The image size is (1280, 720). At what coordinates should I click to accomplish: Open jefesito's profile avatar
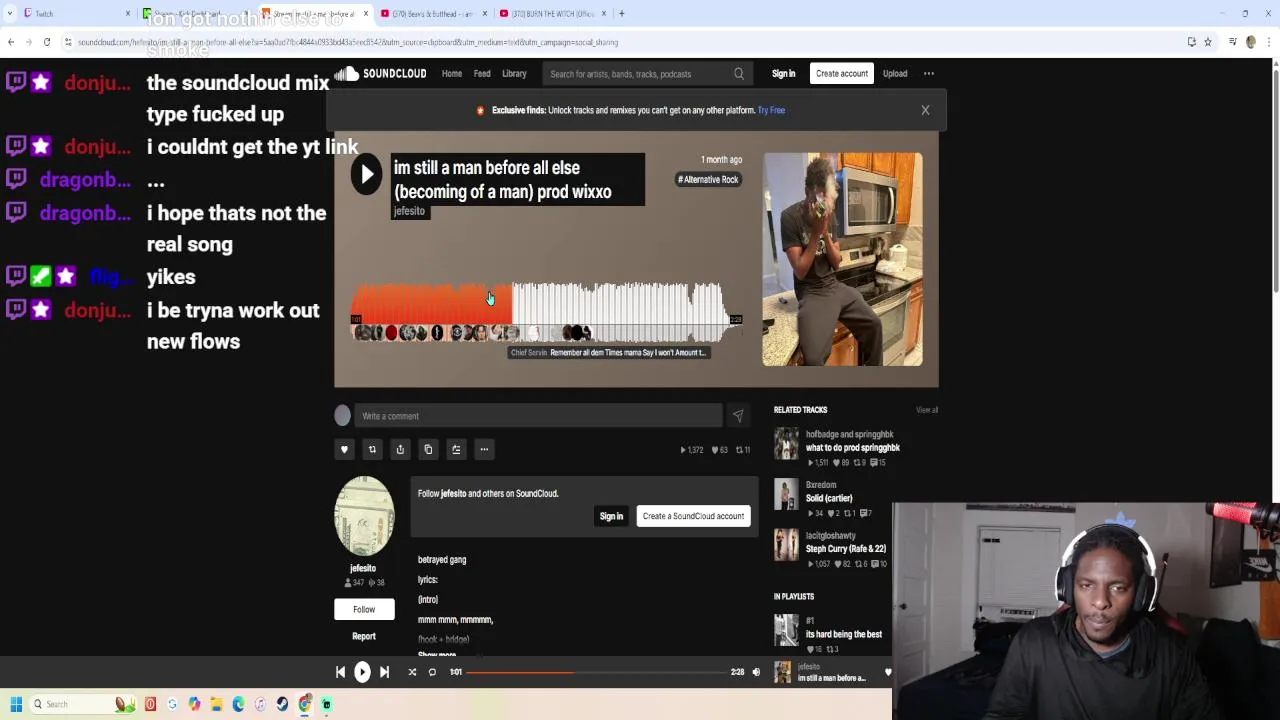coord(364,515)
